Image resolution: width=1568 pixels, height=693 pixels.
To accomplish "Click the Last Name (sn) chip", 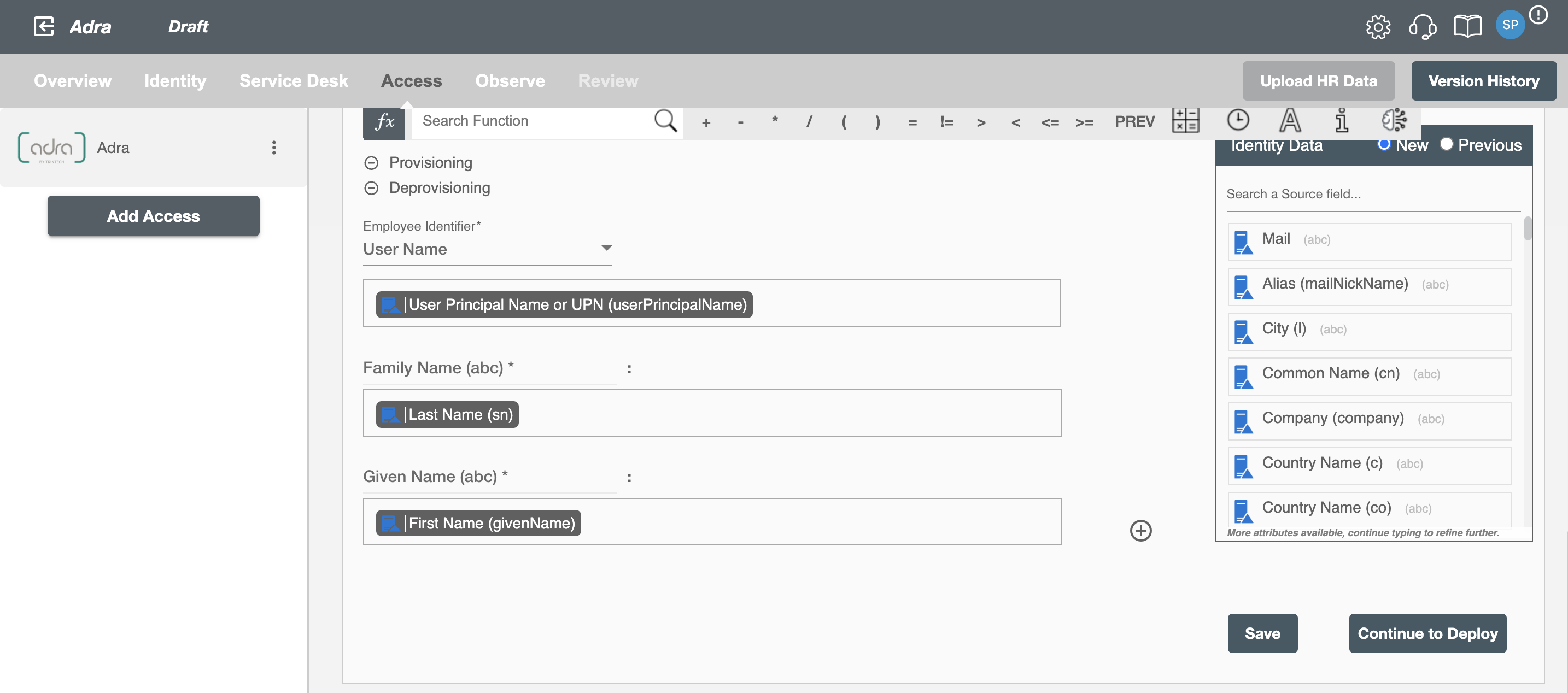I will (447, 414).
